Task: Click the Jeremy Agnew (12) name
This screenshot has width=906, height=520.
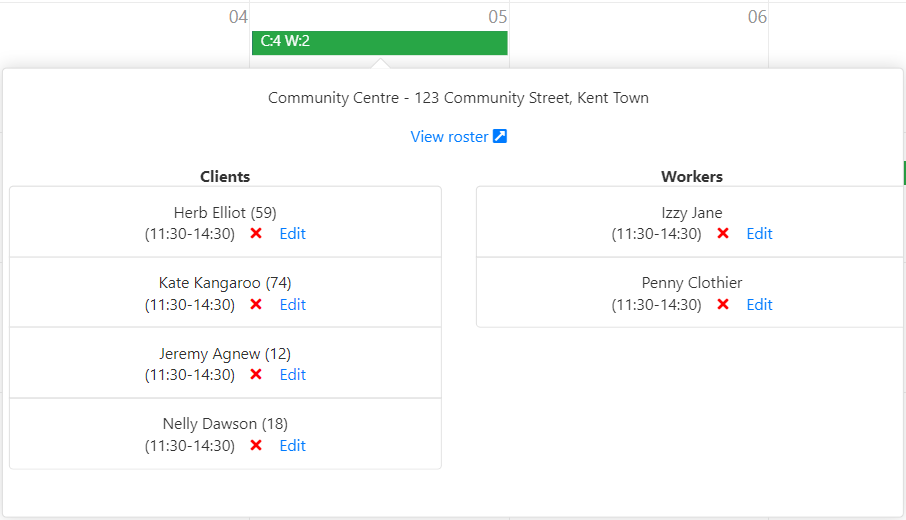Action: click(225, 354)
